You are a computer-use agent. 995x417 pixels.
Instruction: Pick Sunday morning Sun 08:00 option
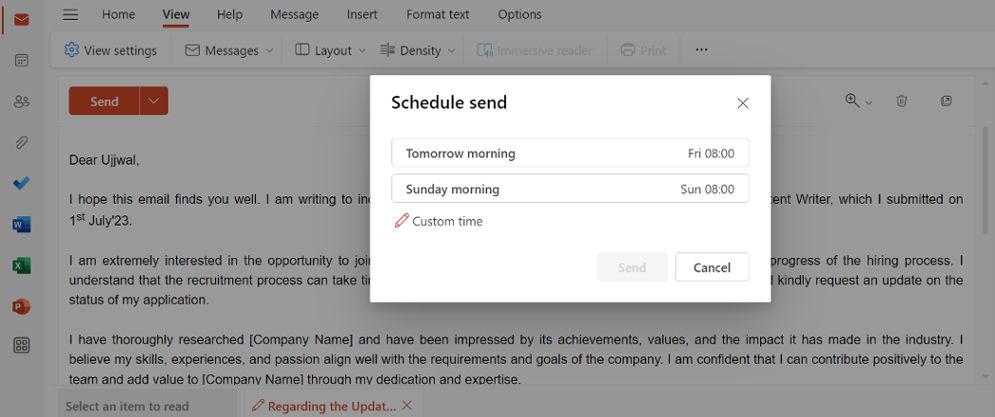tap(570, 189)
